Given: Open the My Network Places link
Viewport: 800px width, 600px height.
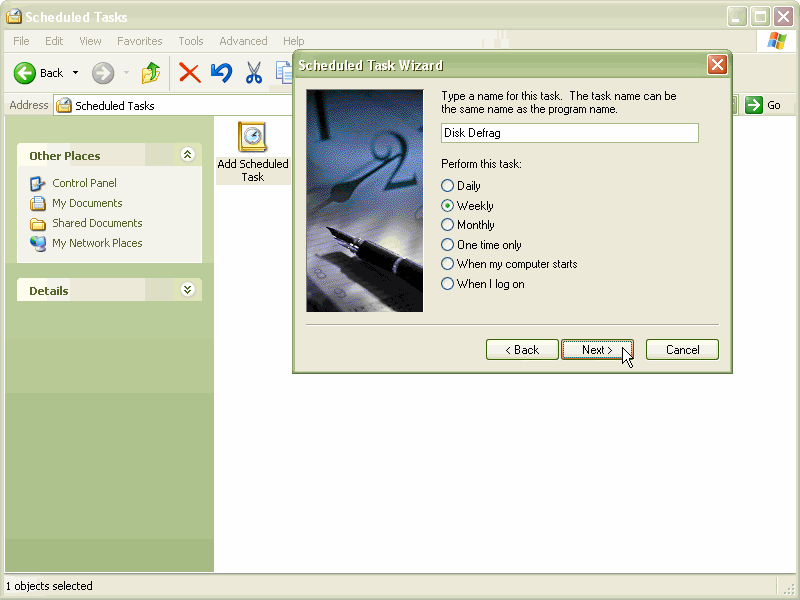Looking at the screenshot, I should 97,243.
